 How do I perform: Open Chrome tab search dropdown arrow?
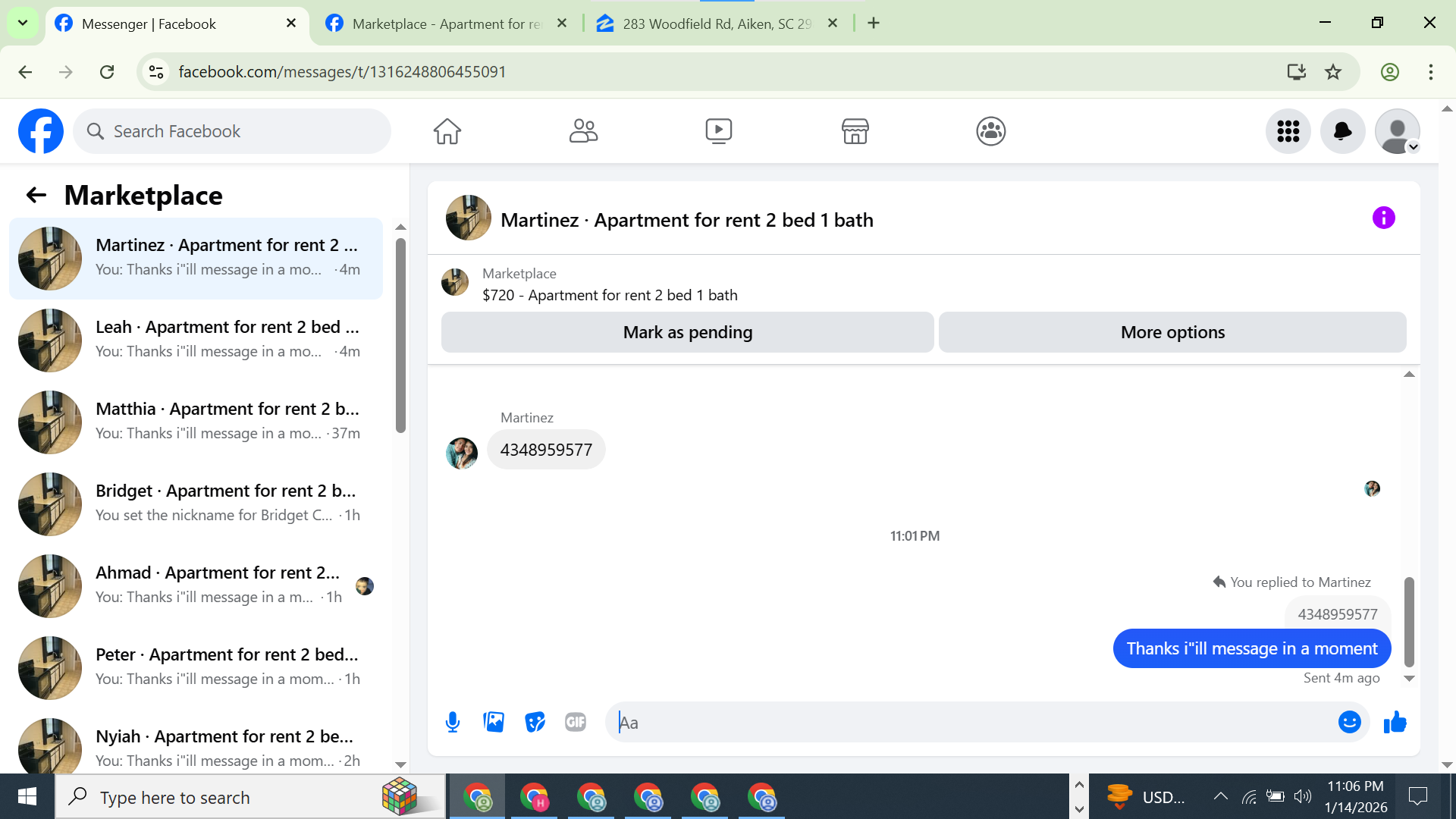tap(23, 23)
